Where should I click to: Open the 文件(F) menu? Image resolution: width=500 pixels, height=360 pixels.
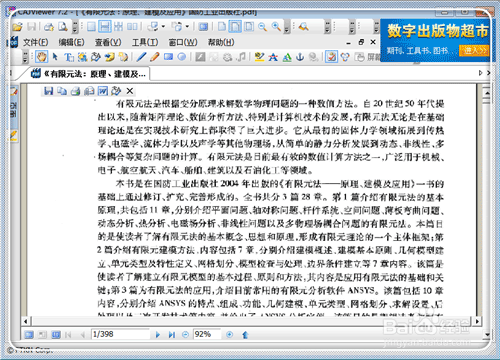point(36,42)
